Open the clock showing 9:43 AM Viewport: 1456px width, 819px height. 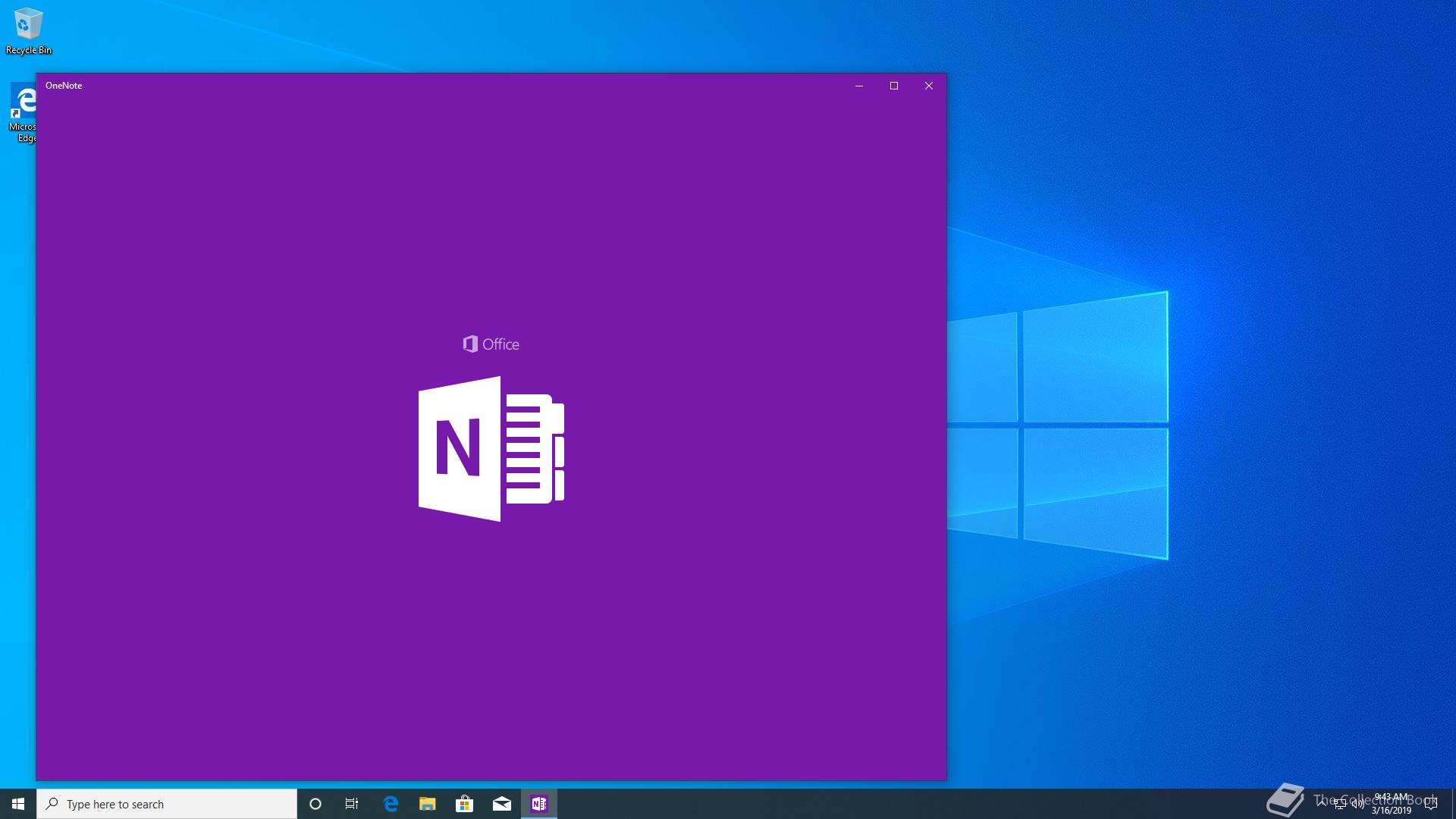1391,804
